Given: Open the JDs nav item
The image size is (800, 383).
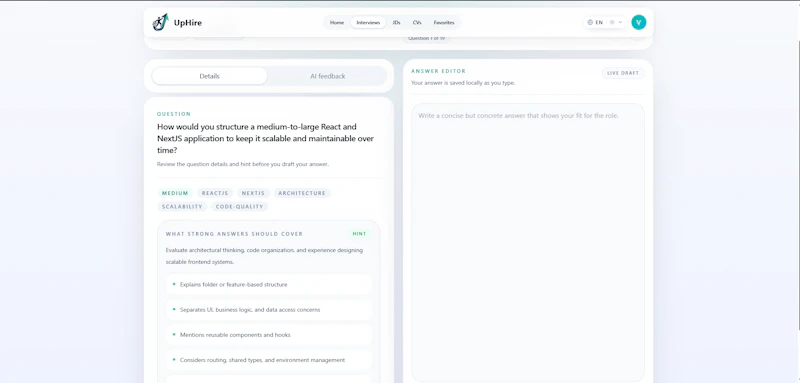Looking at the screenshot, I should tap(396, 22).
